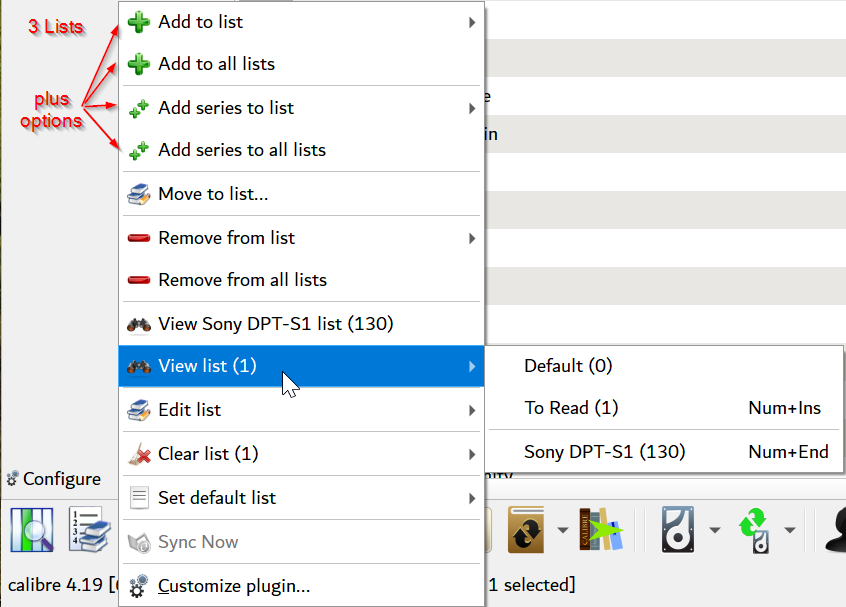Select To Read (1) in submenu

click(x=571, y=408)
